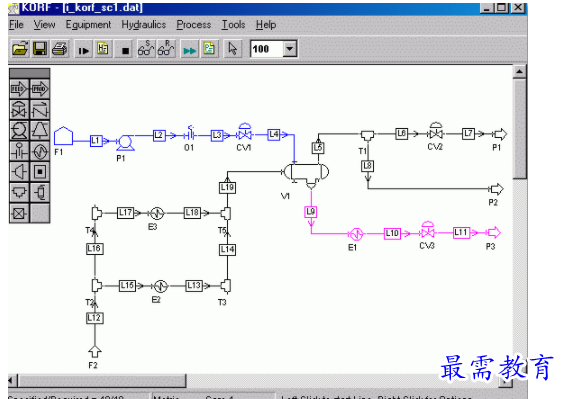
Task: Click the horizontal scrollbar thumb
Action: [x=101, y=381]
